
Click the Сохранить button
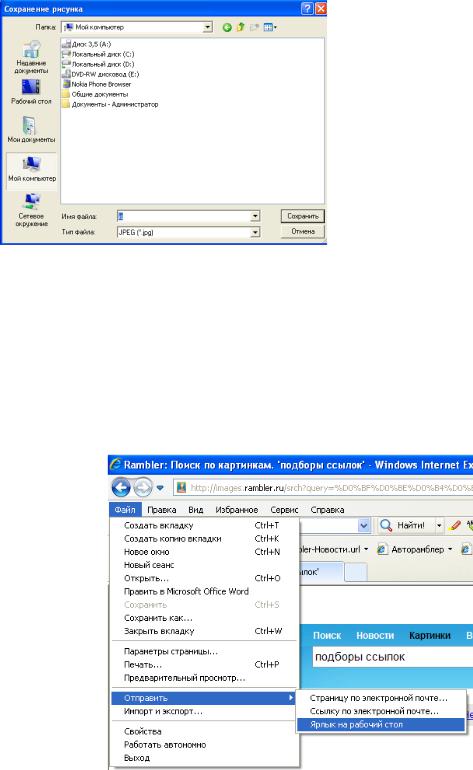tap(303, 216)
